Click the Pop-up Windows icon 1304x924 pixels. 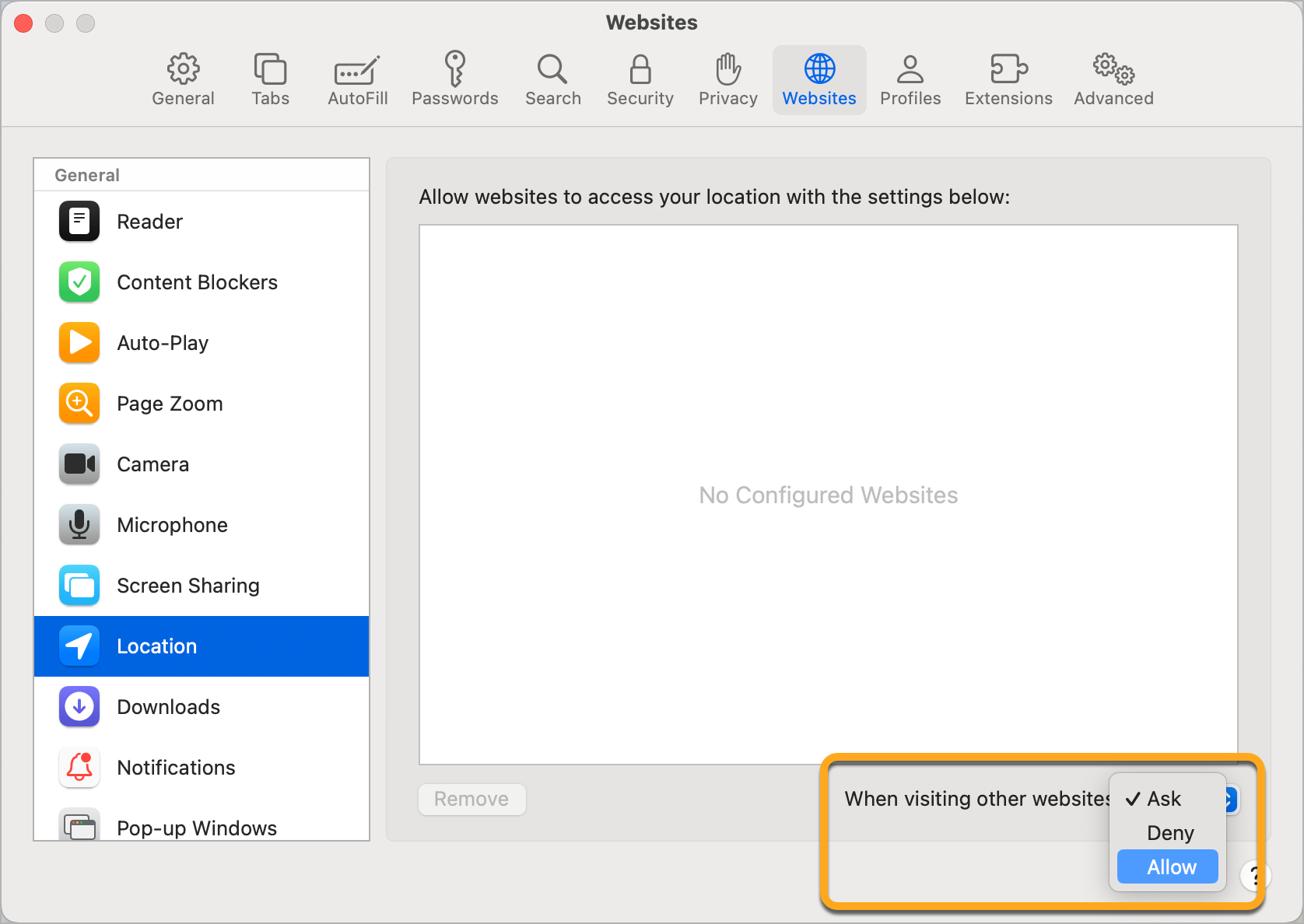click(x=79, y=826)
